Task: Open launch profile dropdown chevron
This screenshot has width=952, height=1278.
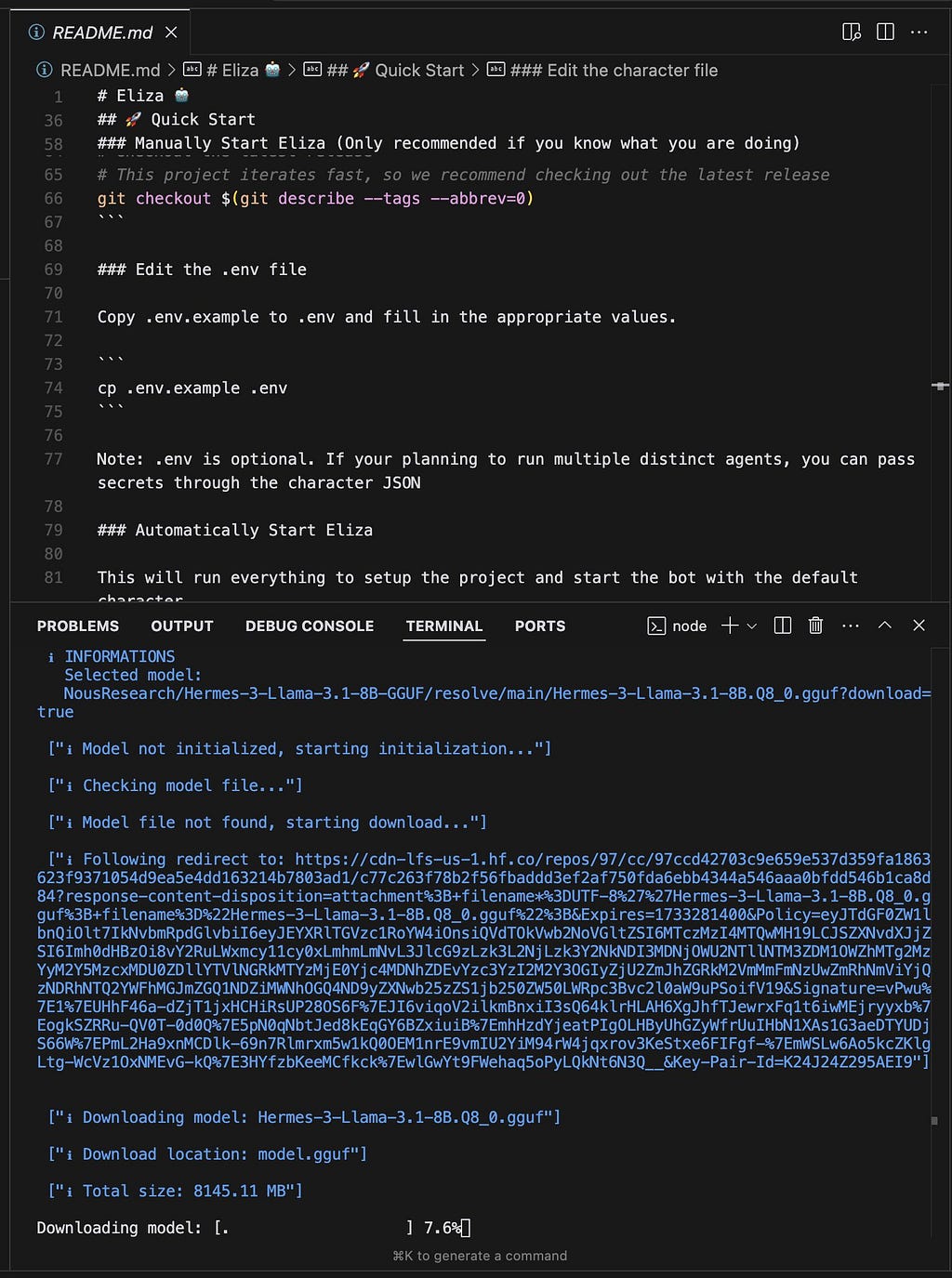Action: (x=752, y=626)
